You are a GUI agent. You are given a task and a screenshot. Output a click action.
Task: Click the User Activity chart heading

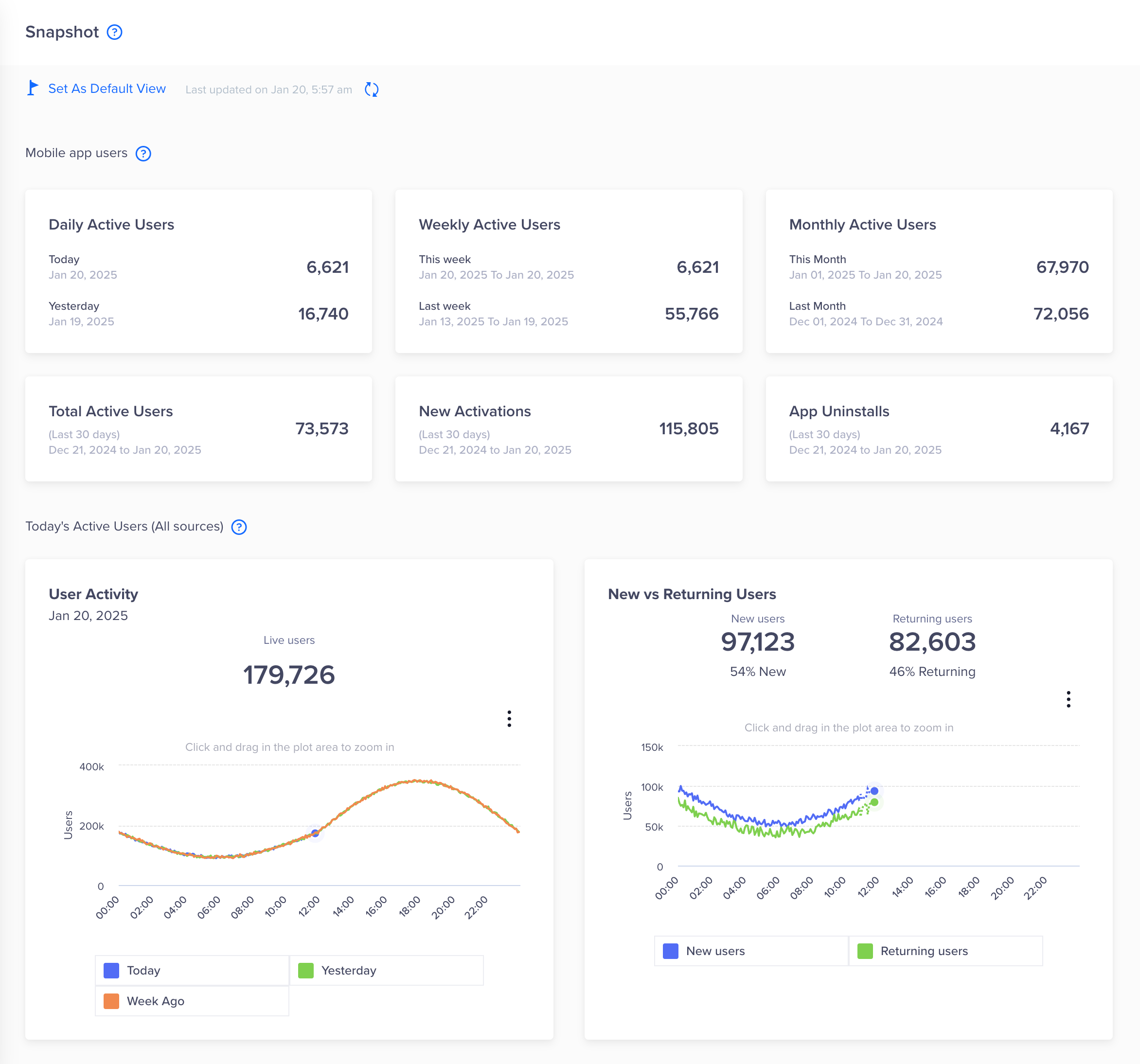(x=93, y=594)
